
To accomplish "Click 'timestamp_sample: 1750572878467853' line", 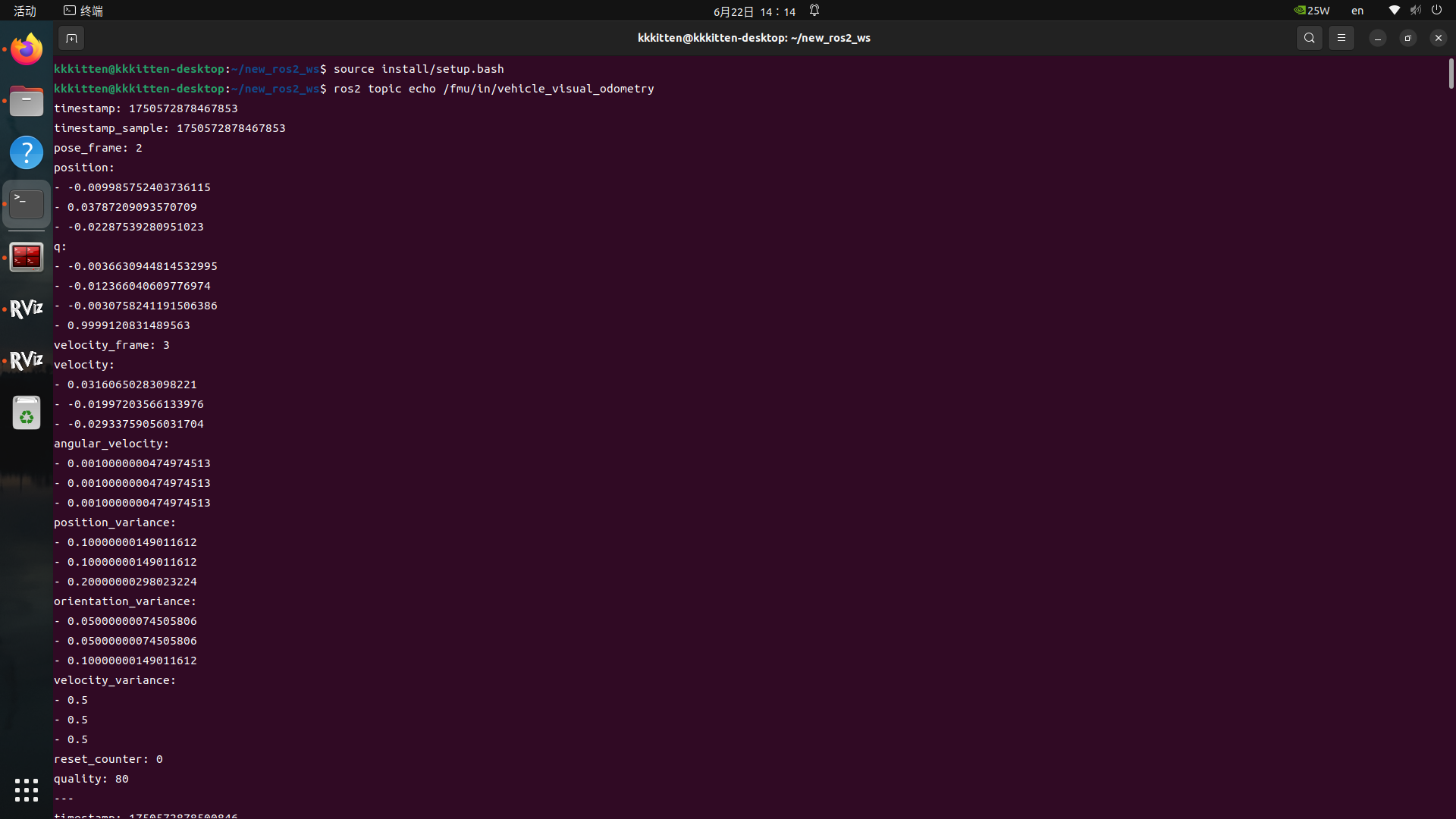I will point(169,128).
